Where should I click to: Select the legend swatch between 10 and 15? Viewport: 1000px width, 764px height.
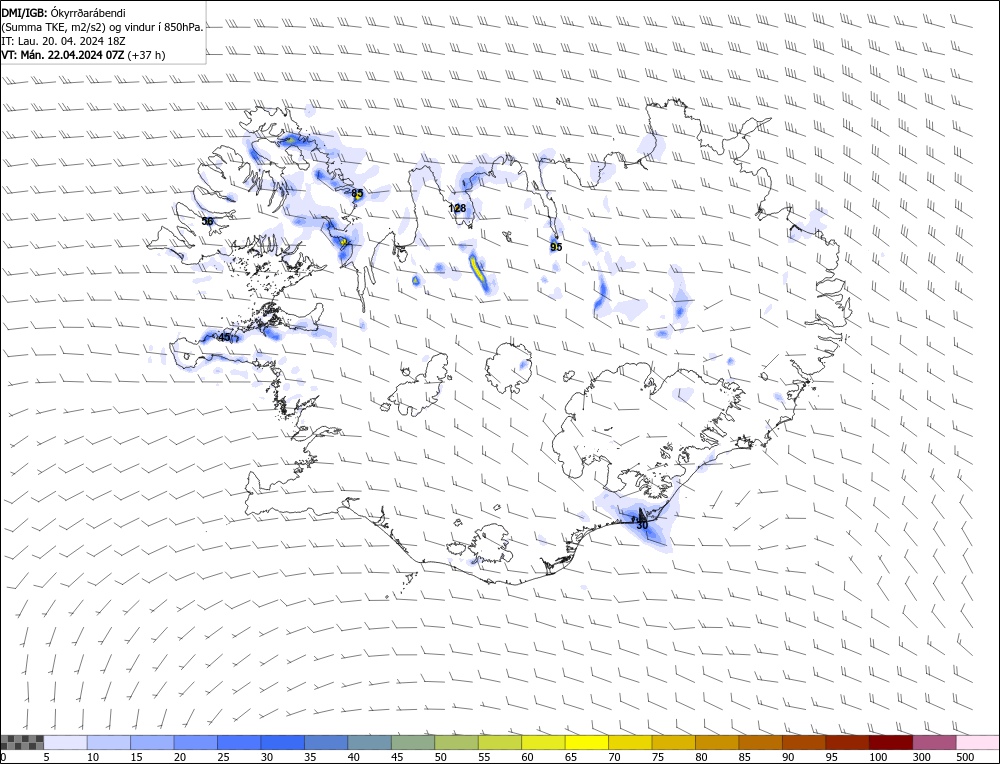click(109, 742)
